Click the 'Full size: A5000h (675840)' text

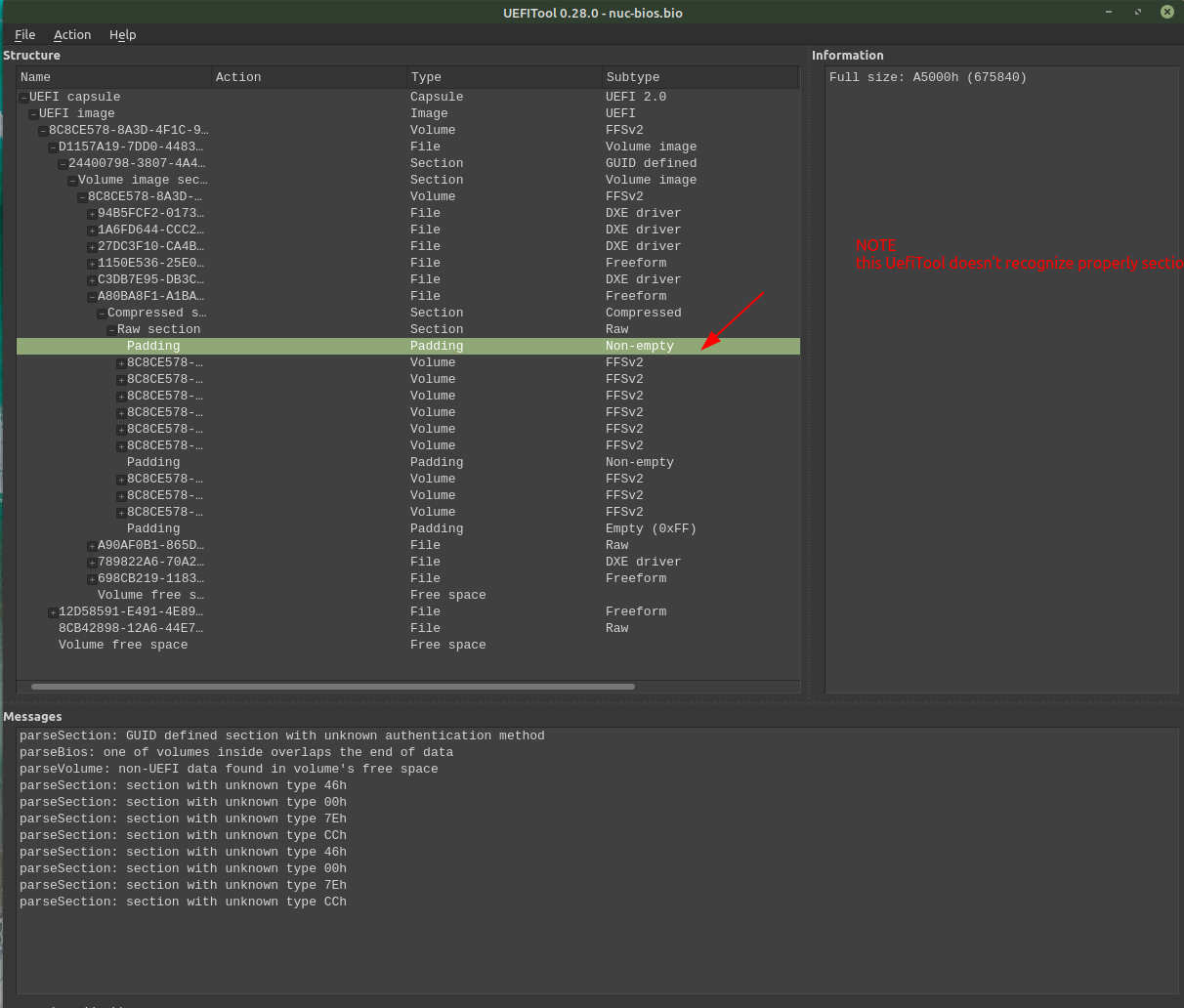click(928, 77)
